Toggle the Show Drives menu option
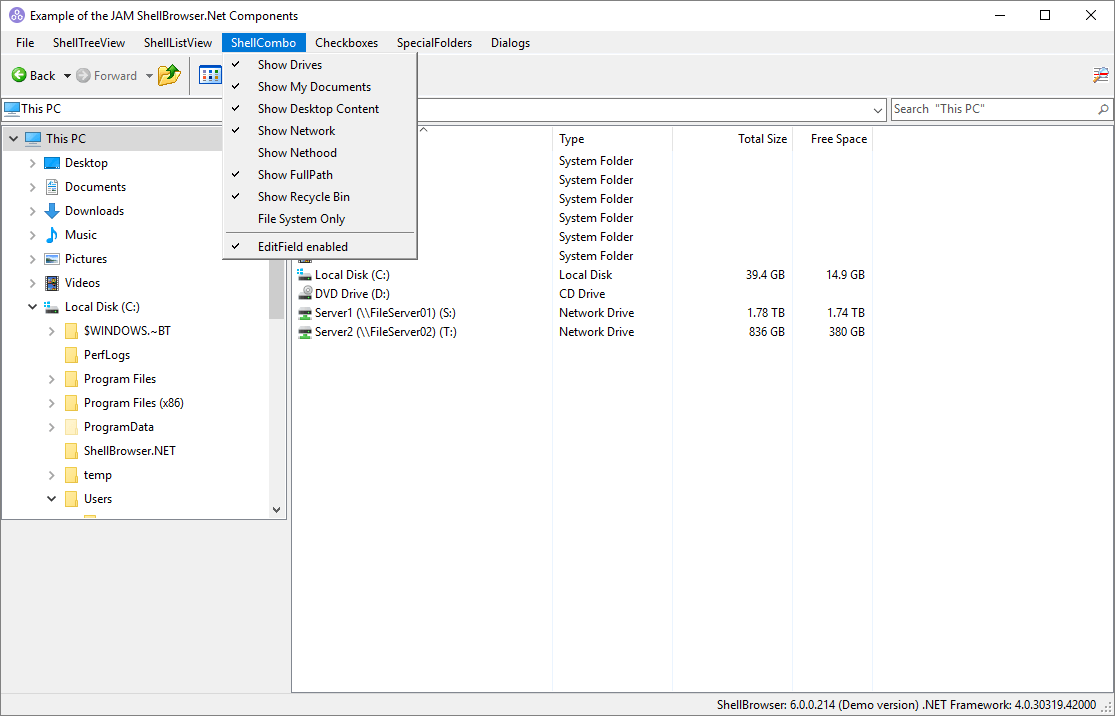 point(290,65)
